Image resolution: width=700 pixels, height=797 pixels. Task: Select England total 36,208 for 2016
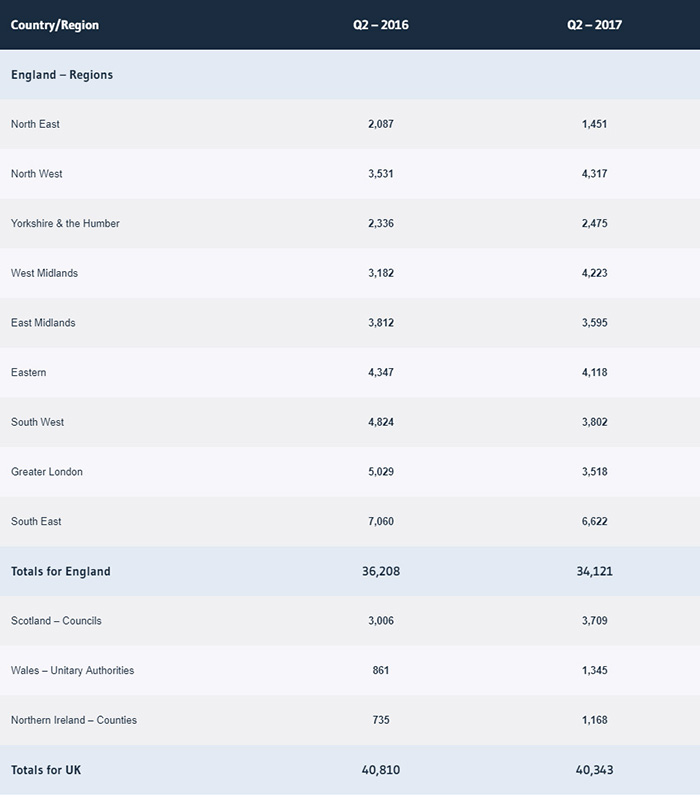coord(381,572)
